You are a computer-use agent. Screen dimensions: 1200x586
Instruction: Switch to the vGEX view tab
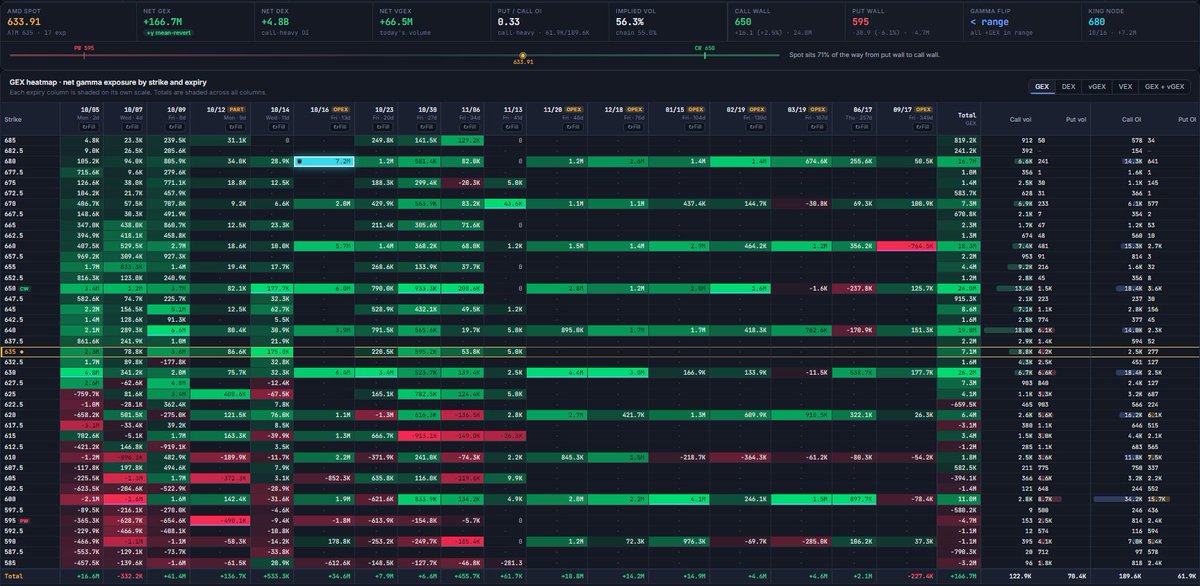(x=1096, y=87)
